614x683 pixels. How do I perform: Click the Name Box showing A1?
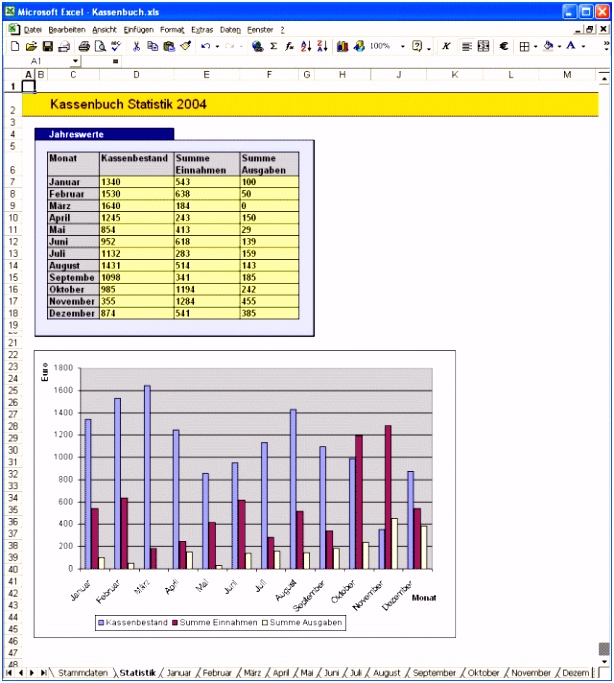click(x=38, y=61)
